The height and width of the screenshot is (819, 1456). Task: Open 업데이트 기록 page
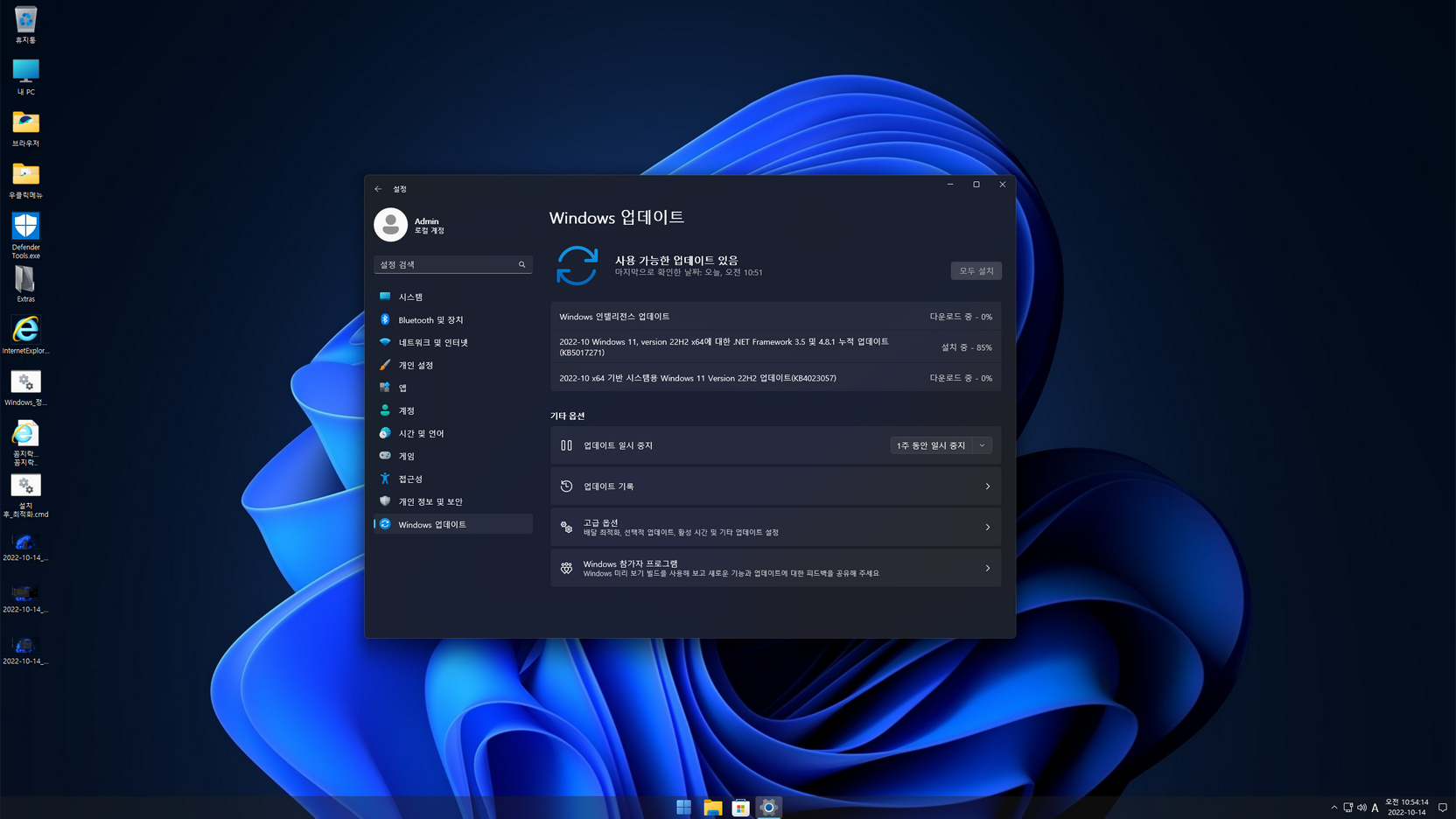tap(775, 486)
